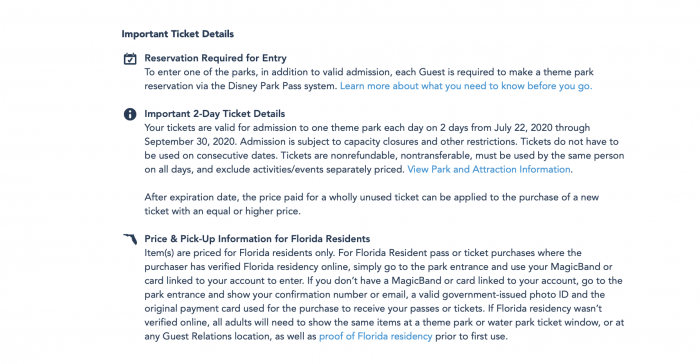Image resolution: width=700 pixels, height=364 pixels.
Task: Open the View Park and Attraction Information link
Action: tap(489, 169)
